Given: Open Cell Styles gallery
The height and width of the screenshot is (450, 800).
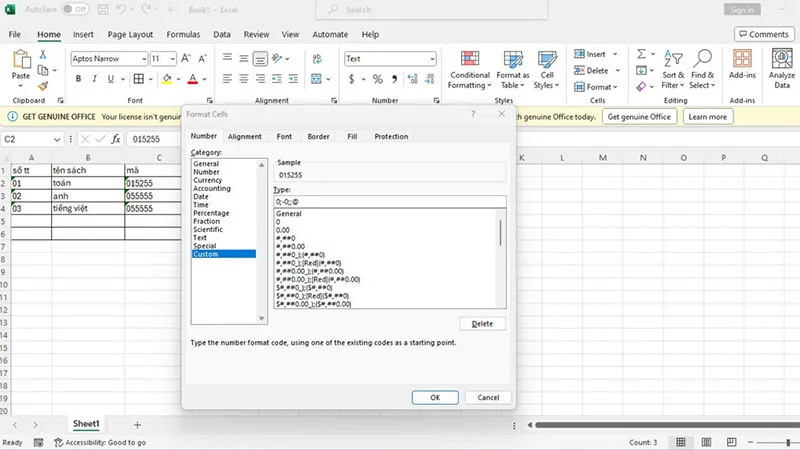Looking at the screenshot, I should [546, 70].
